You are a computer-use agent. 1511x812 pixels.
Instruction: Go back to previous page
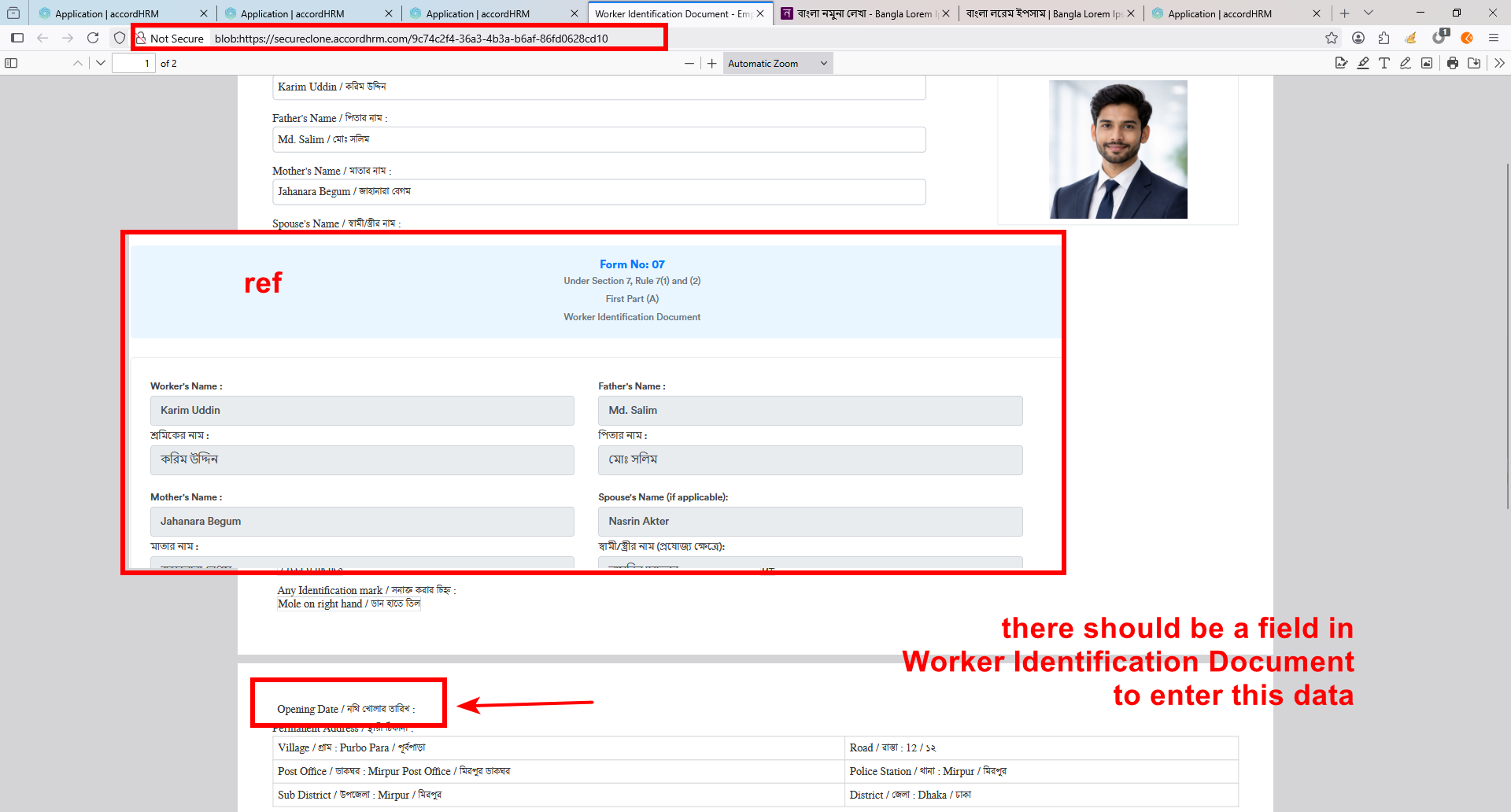tap(42, 38)
